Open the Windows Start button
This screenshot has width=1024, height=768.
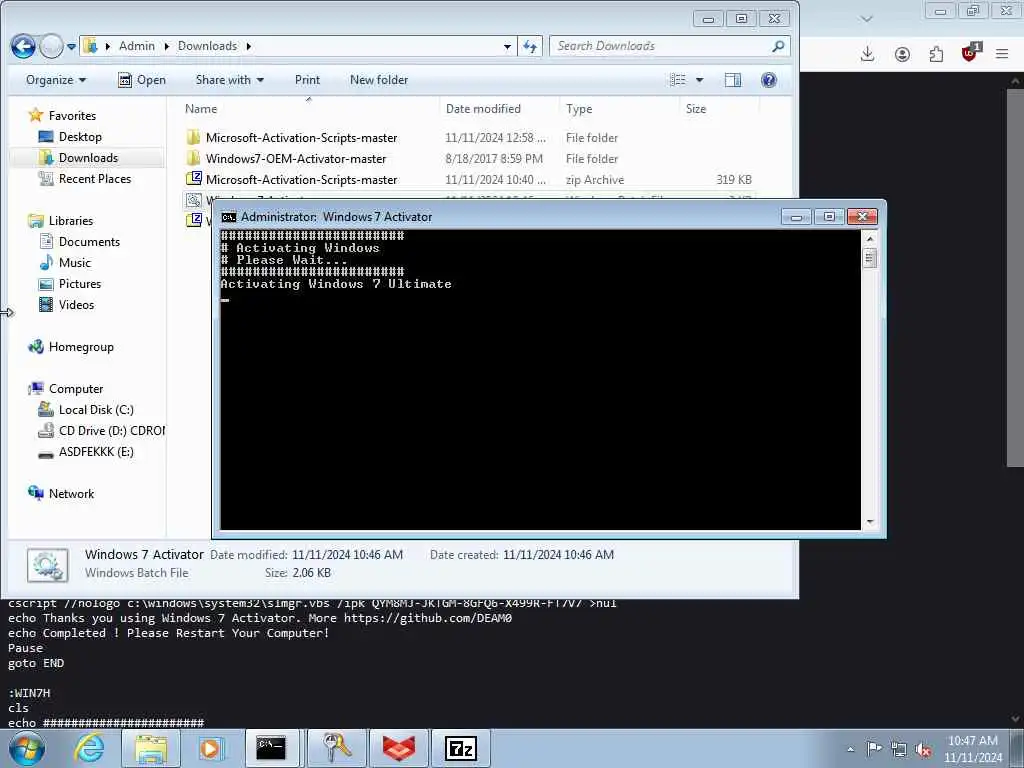[27, 748]
